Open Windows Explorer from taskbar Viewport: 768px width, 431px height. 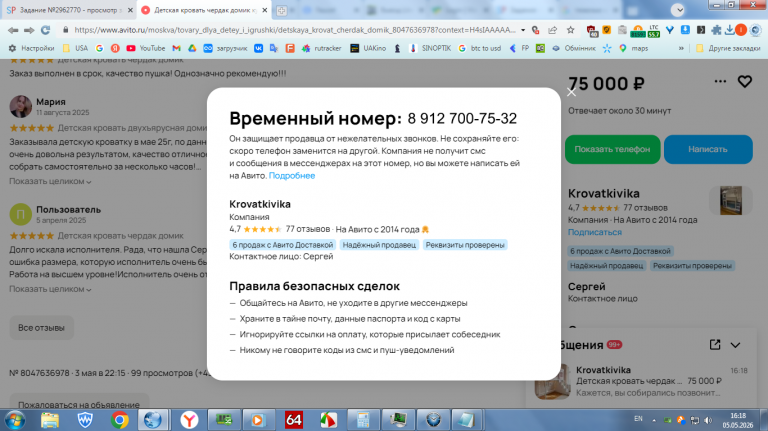50,420
